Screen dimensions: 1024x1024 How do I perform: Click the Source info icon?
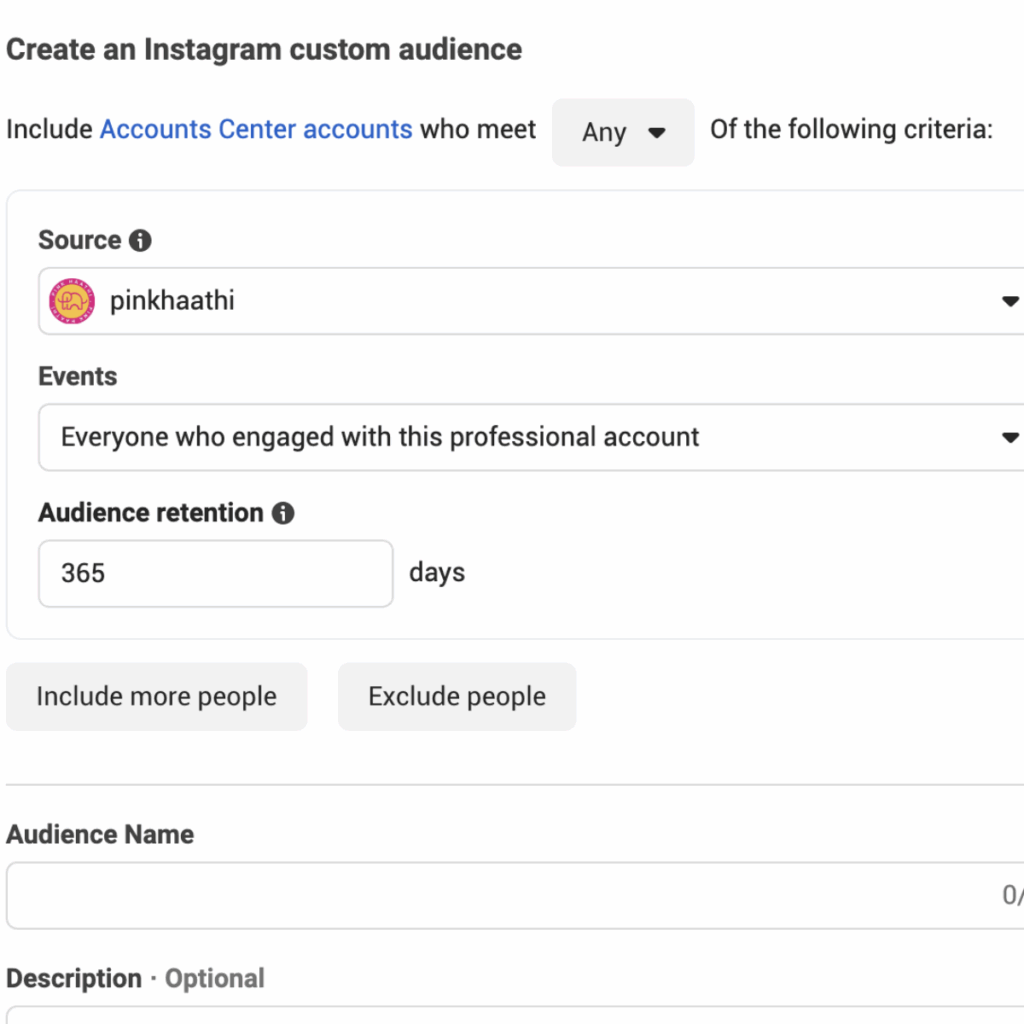click(x=140, y=240)
